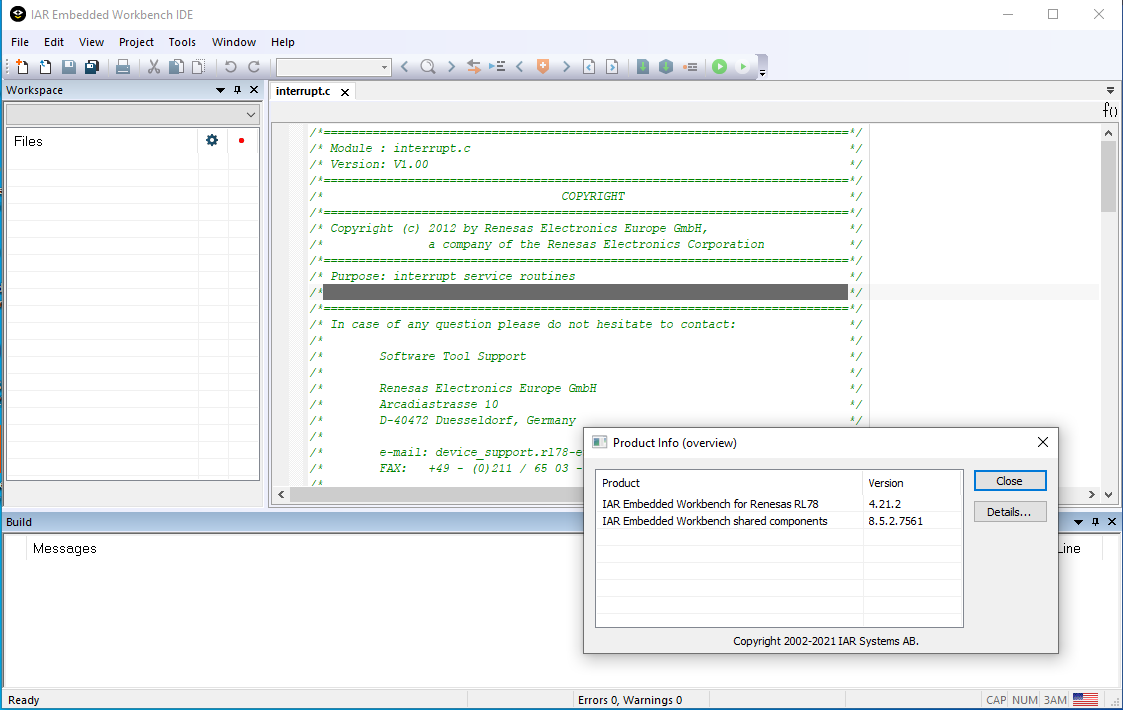Click the red dot column header
The height and width of the screenshot is (710, 1123).
[x=241, y=140]
